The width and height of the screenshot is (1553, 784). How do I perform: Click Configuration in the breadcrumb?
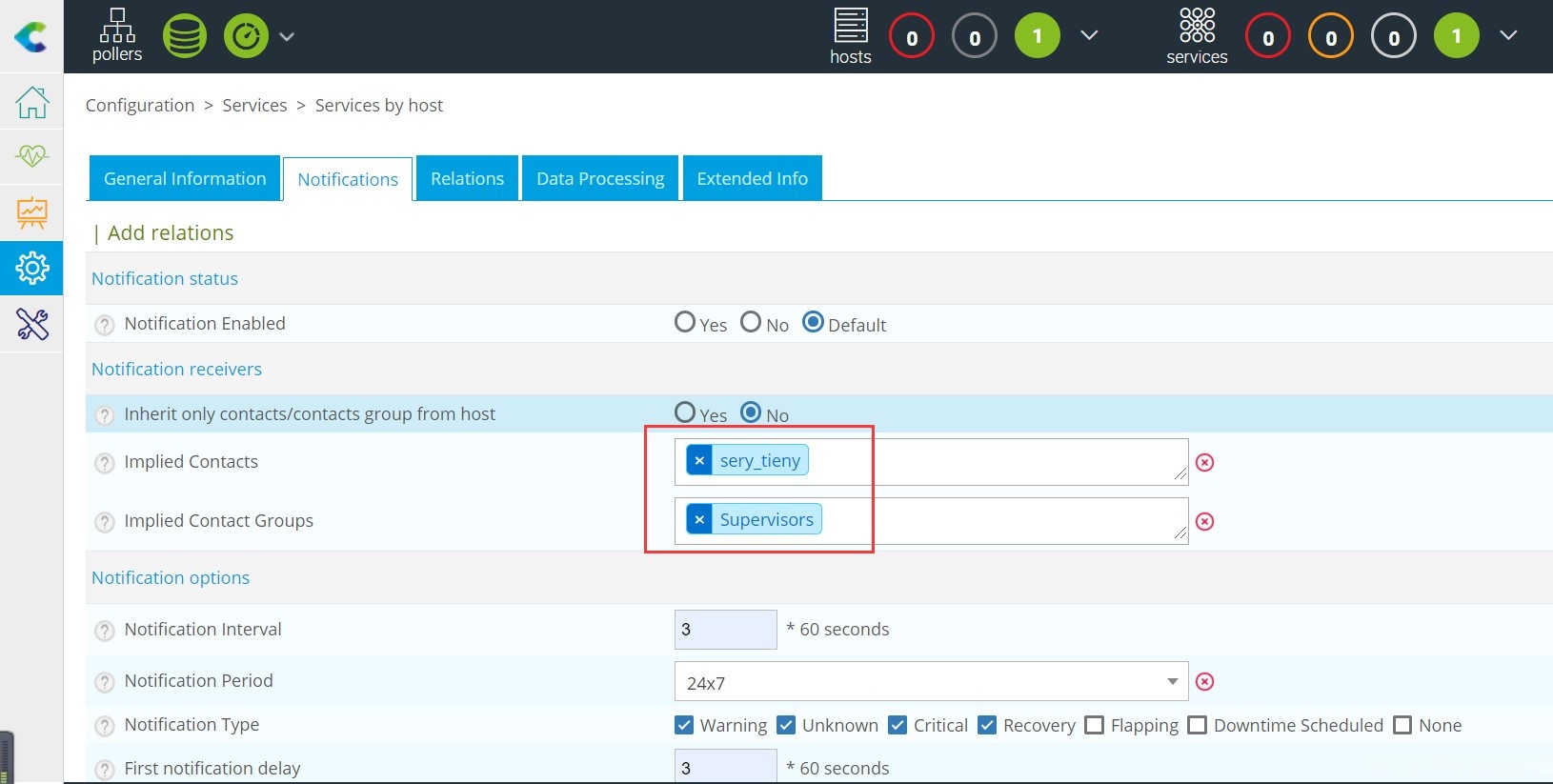pos(140,105)
